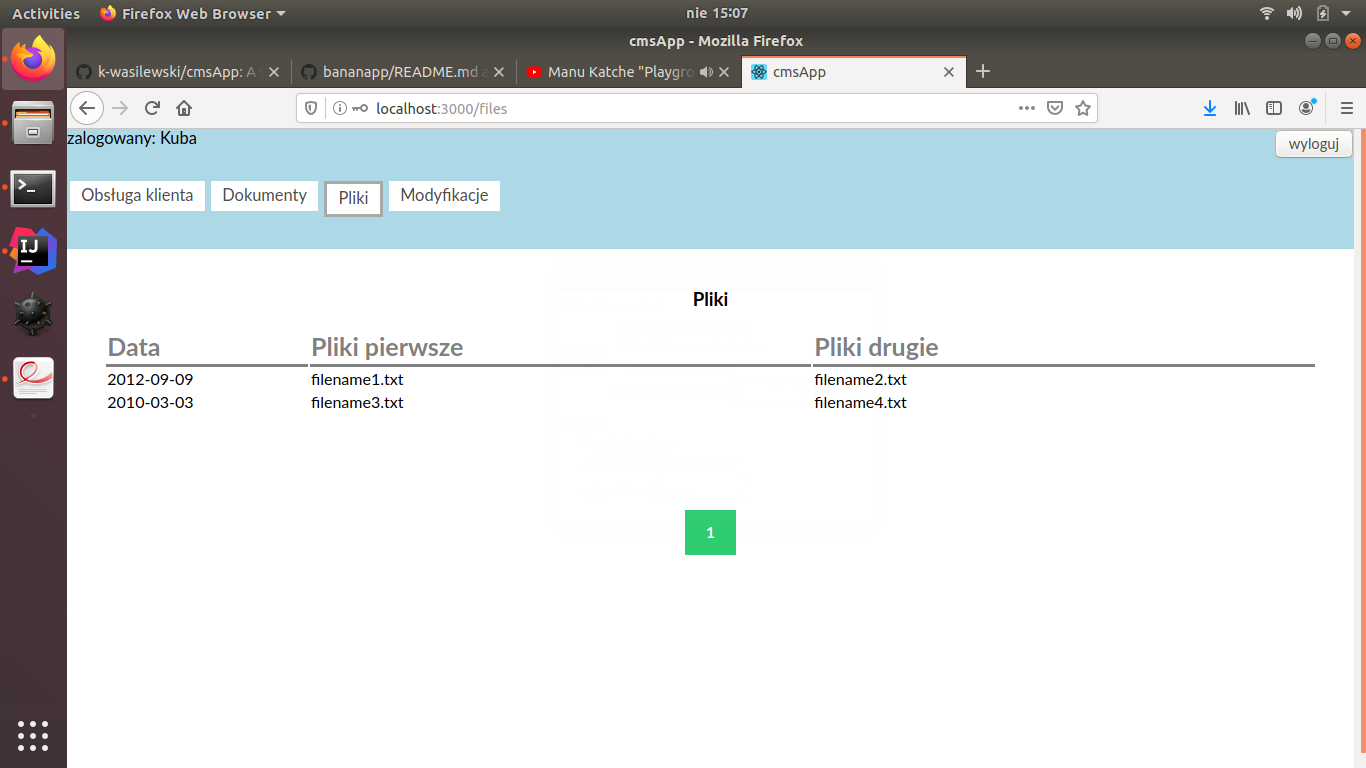Open filename2.txt in the table

click(x=860, y=380)
